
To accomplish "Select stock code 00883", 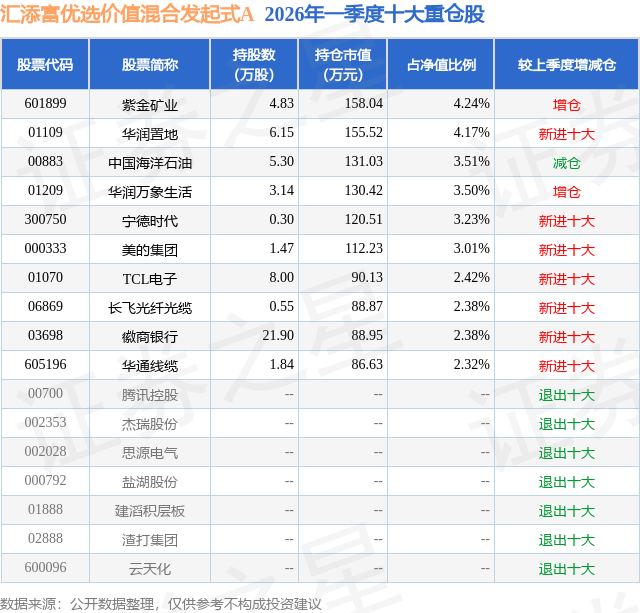I will point(45,162).
